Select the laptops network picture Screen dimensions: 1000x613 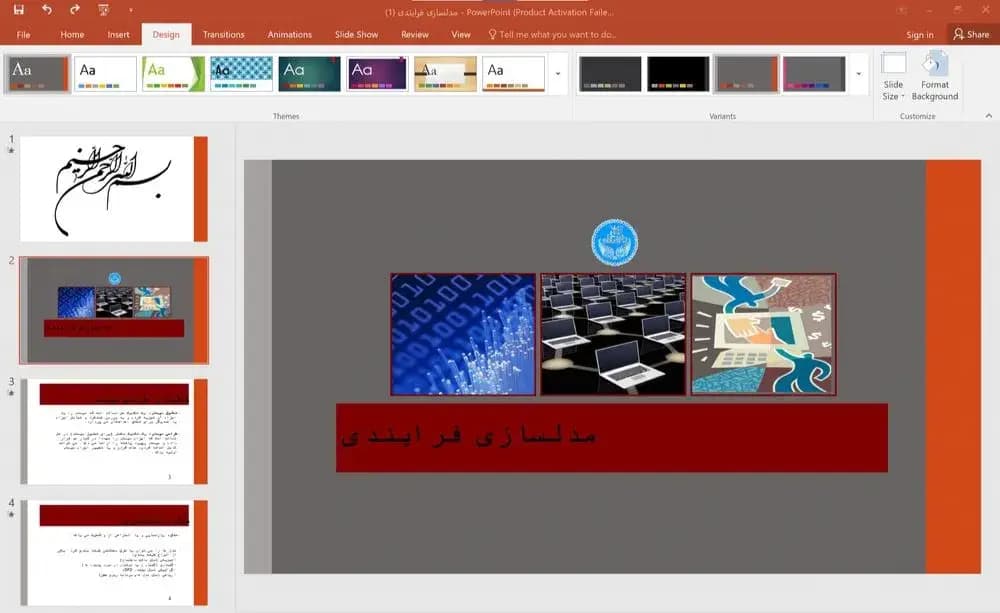[x=614, y=335]
